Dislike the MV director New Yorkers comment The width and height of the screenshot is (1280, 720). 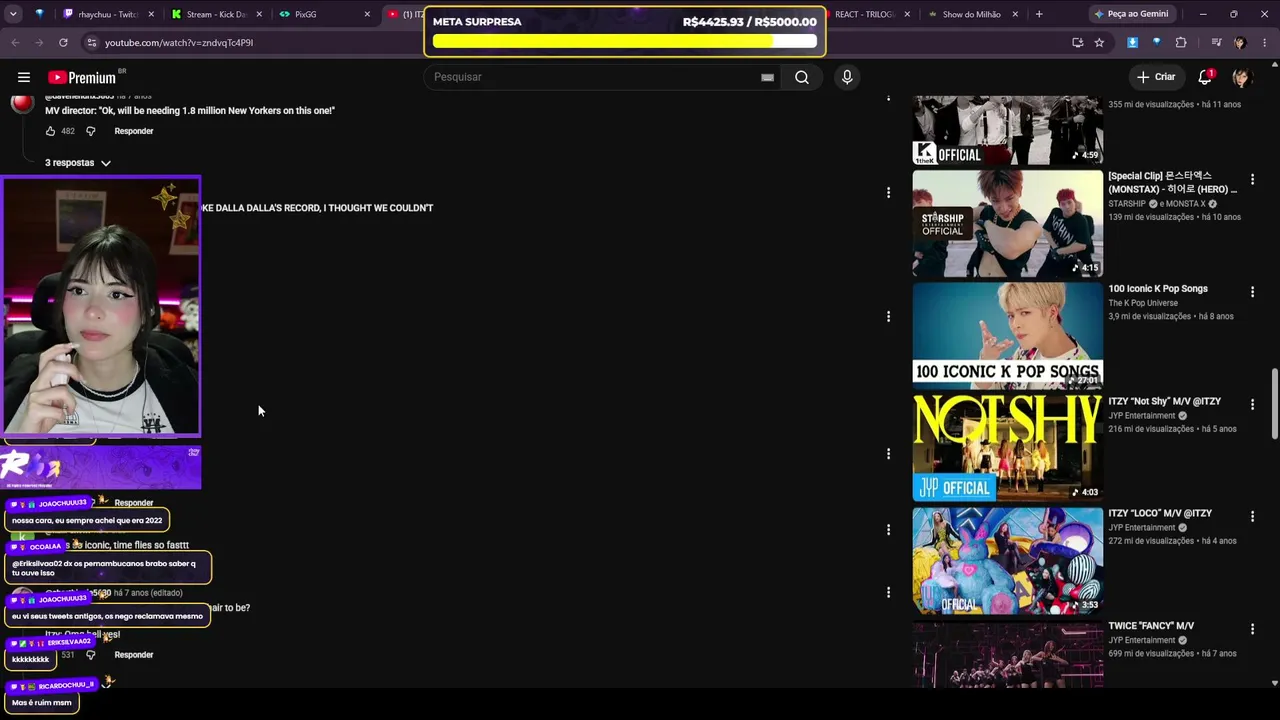(90, 131)
